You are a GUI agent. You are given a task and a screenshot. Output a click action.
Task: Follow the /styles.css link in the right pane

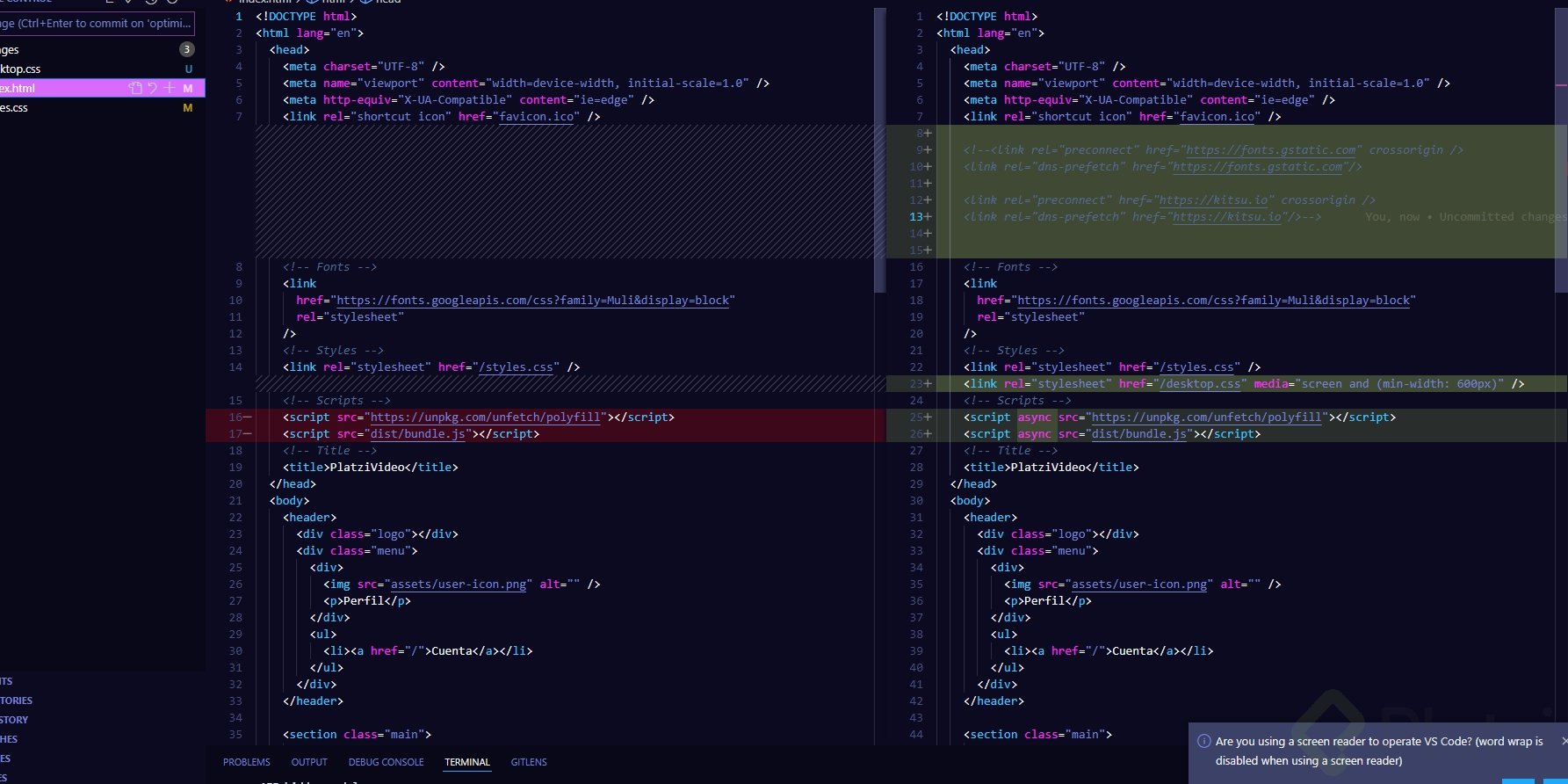tap(1196, 367)
